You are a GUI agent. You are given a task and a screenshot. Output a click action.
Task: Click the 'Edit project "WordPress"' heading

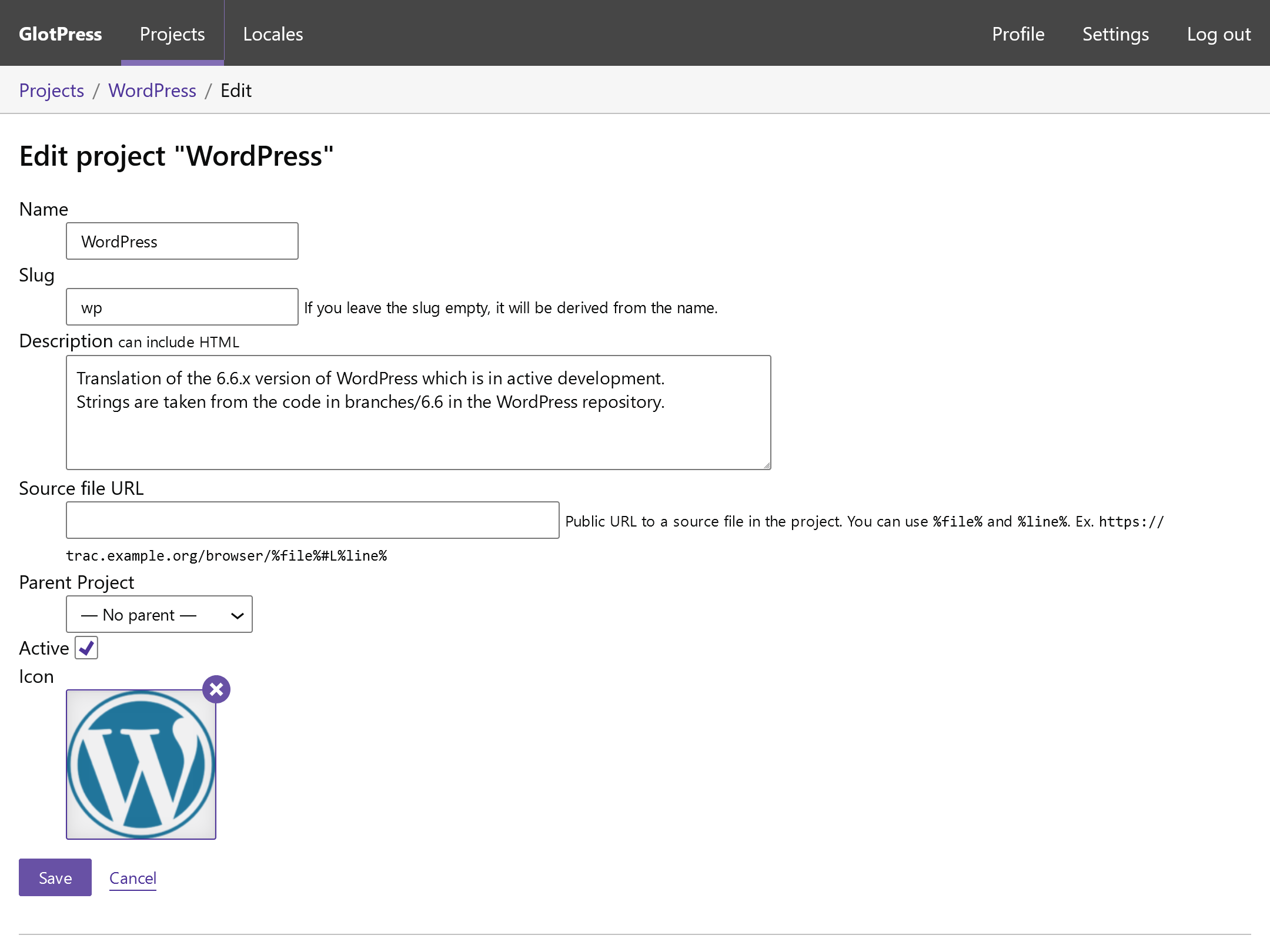click(176, 156)
